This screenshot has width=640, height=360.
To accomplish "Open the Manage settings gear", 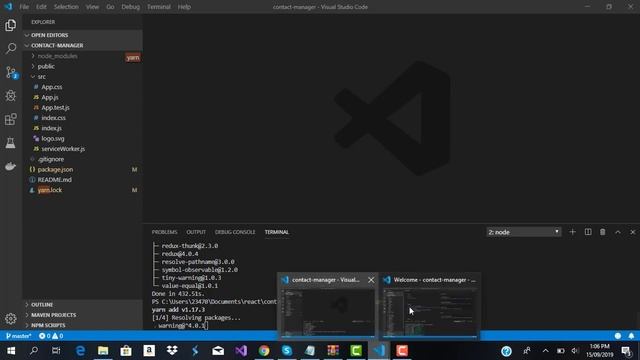I will (x=11, y=318).
